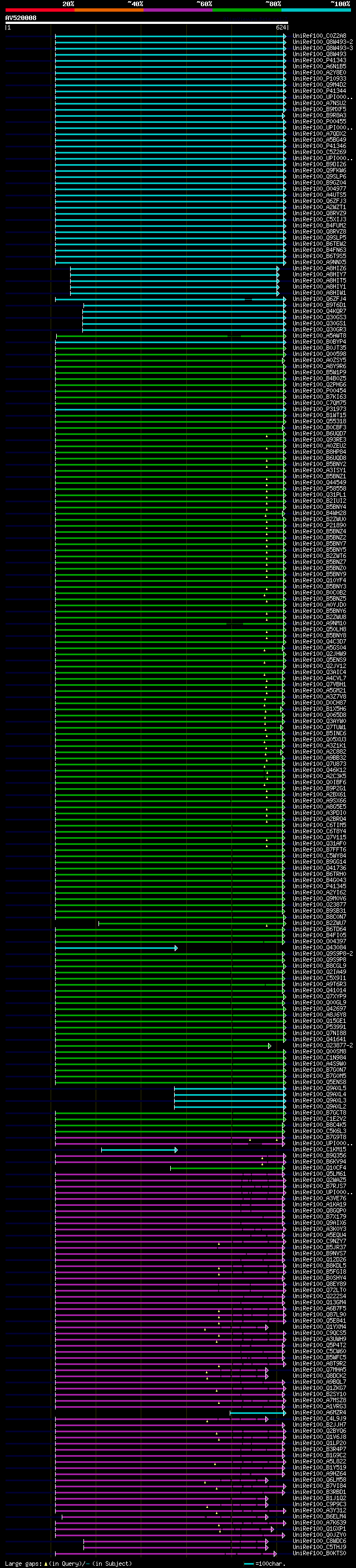The width and height of the screenshot is (356, 1568).
Task: Select the UniRef100_C1KM15 label
Action: pyautogui.click(x=319, y=1149)
